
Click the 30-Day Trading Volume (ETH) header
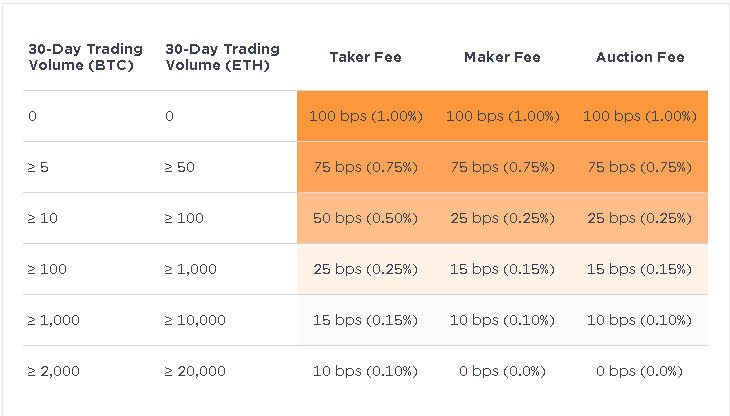[223, 57]
